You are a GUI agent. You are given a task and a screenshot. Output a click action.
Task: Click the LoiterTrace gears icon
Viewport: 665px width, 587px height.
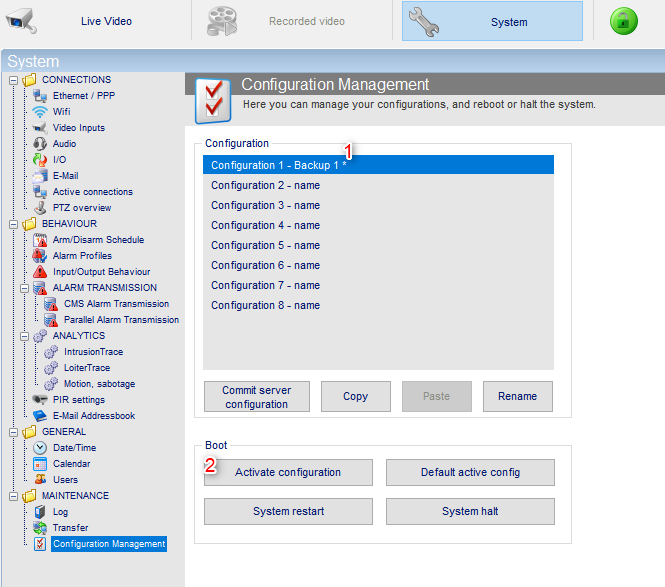click(x=51, y=368)
